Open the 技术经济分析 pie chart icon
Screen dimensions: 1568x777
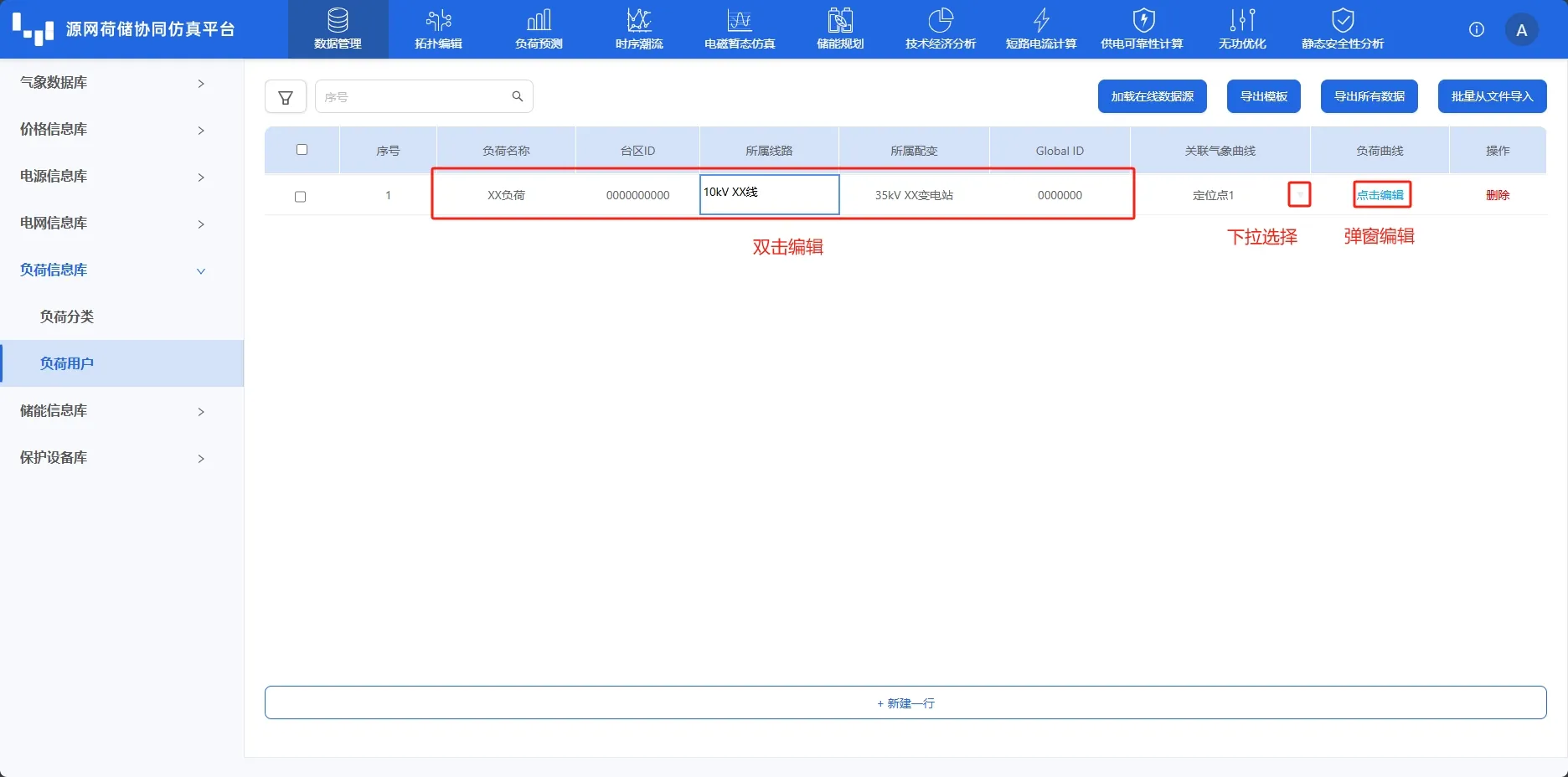click(x=941, y=20)
